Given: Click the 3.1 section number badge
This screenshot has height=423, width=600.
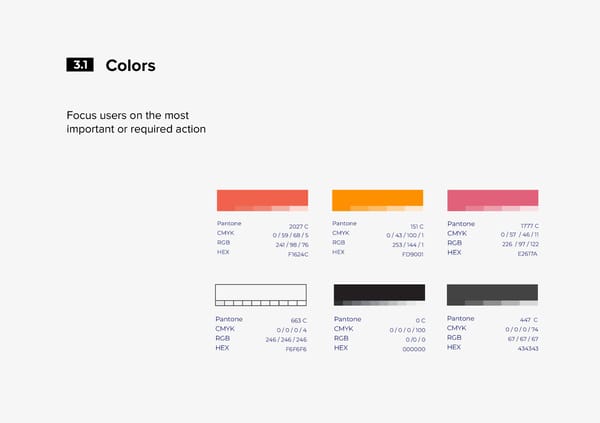Looking at the screenshot, I should click(x=80, y=66).
